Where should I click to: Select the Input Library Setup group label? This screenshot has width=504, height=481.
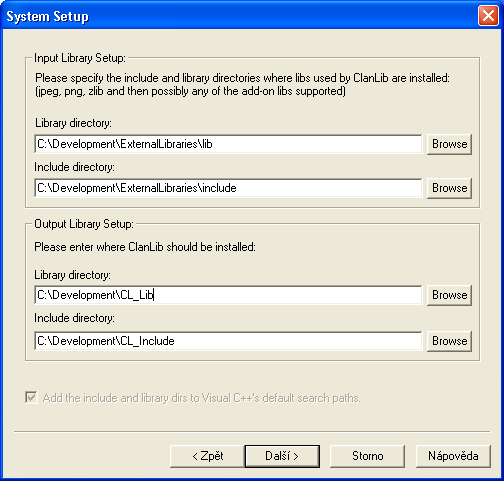point(80,58)
